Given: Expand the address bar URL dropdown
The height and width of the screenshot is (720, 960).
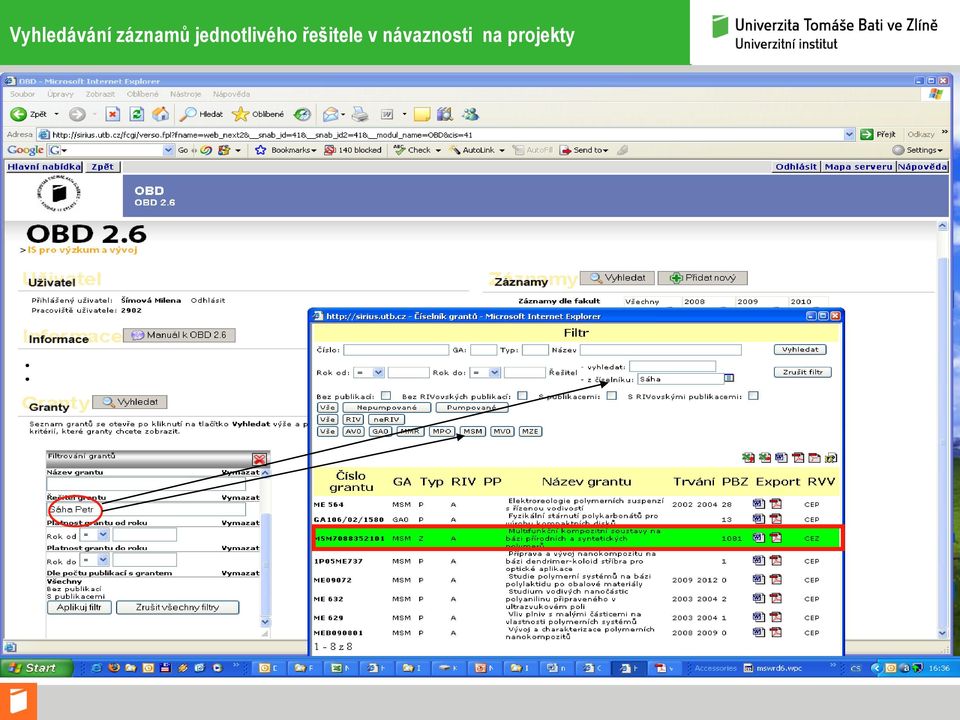Looking at the screenshot, I should (x=849, y=135).
